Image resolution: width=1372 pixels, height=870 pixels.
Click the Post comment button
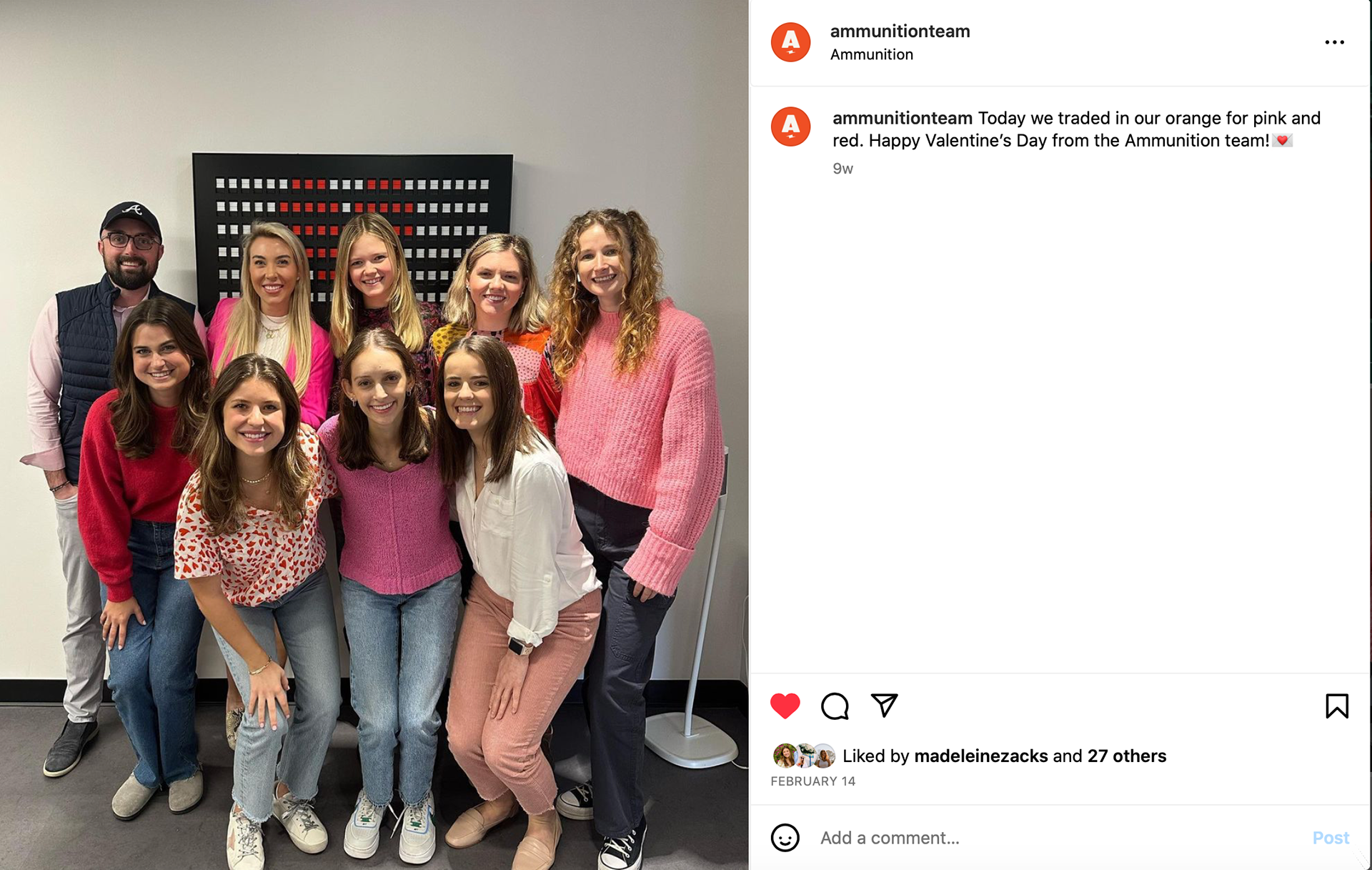point(1331,837)
